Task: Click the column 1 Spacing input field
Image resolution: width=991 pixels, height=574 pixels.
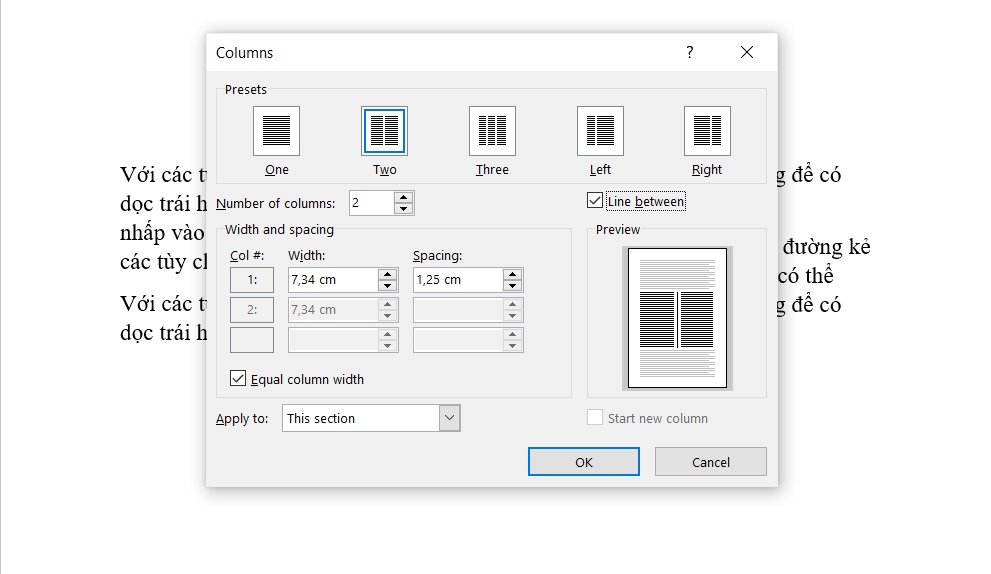Action: tap(457, 280)
